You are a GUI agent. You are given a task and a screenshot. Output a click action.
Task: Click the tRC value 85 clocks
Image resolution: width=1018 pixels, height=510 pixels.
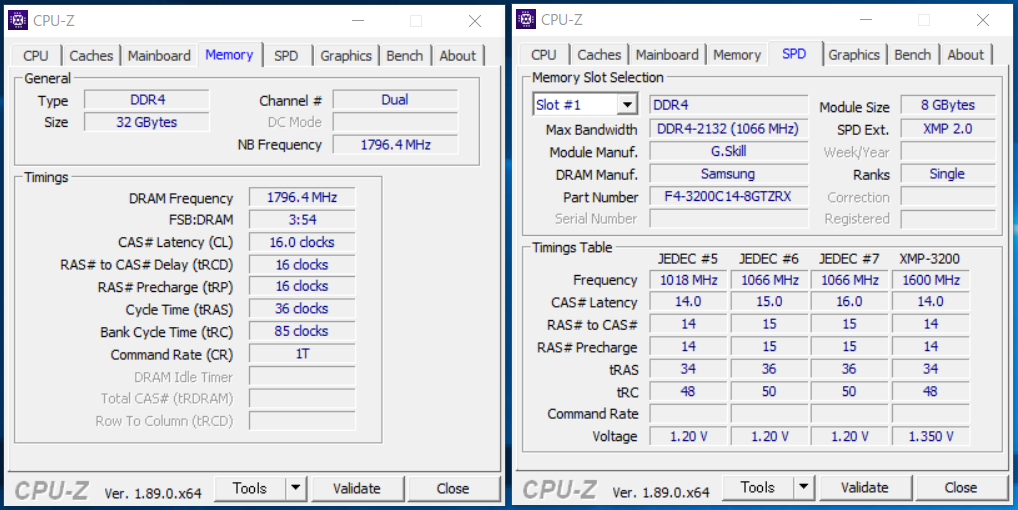click(302, 332)
